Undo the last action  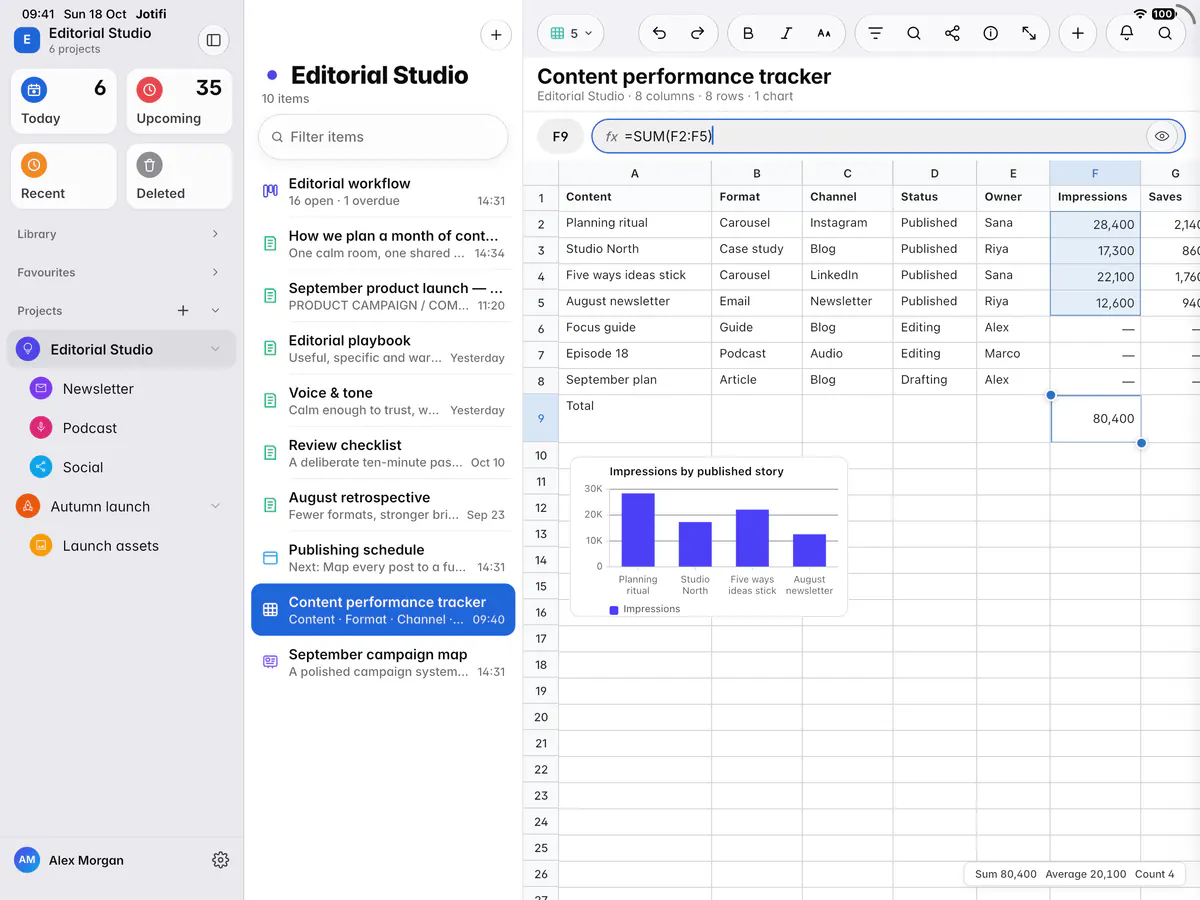click(659, 33)
